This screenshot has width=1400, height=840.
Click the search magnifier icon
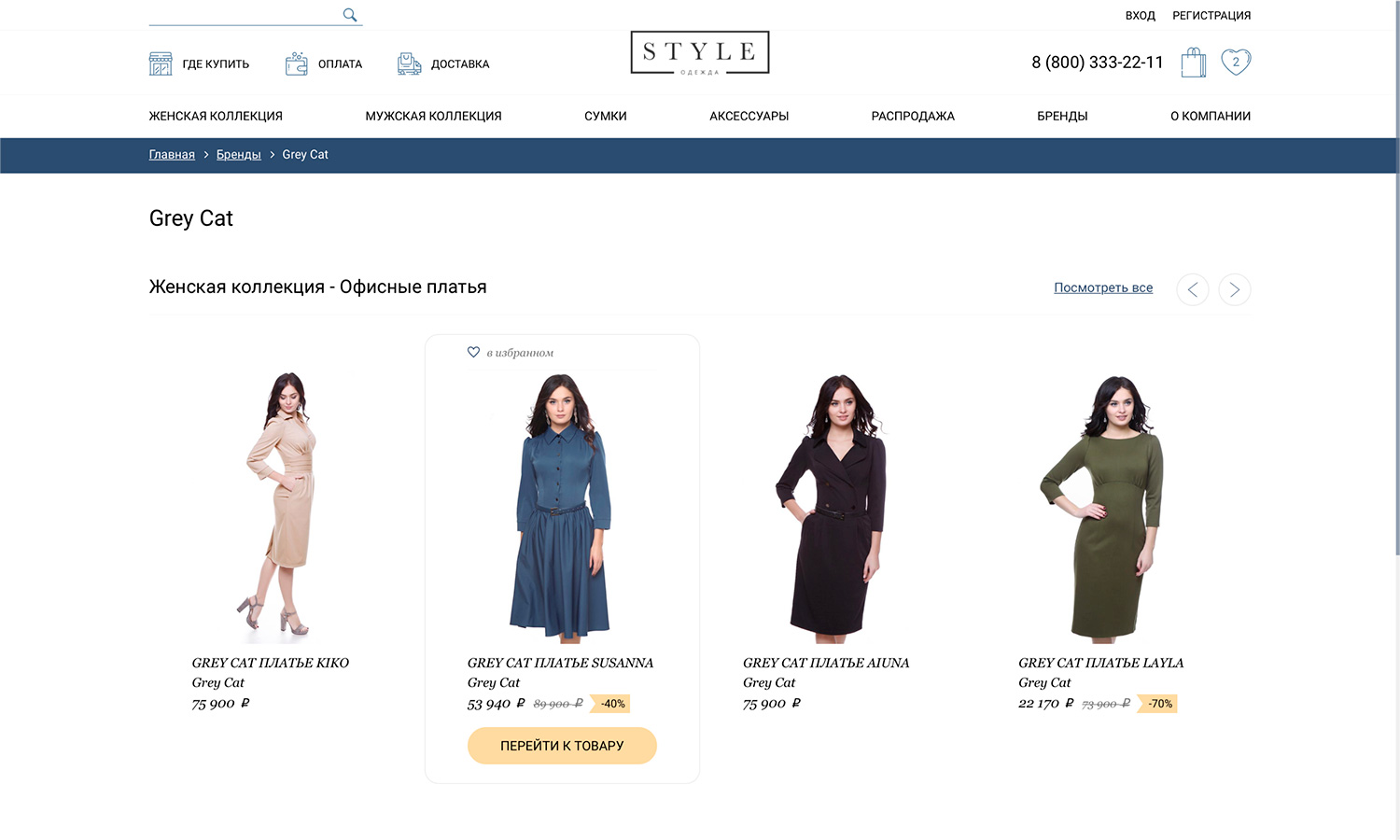[350, 15]
